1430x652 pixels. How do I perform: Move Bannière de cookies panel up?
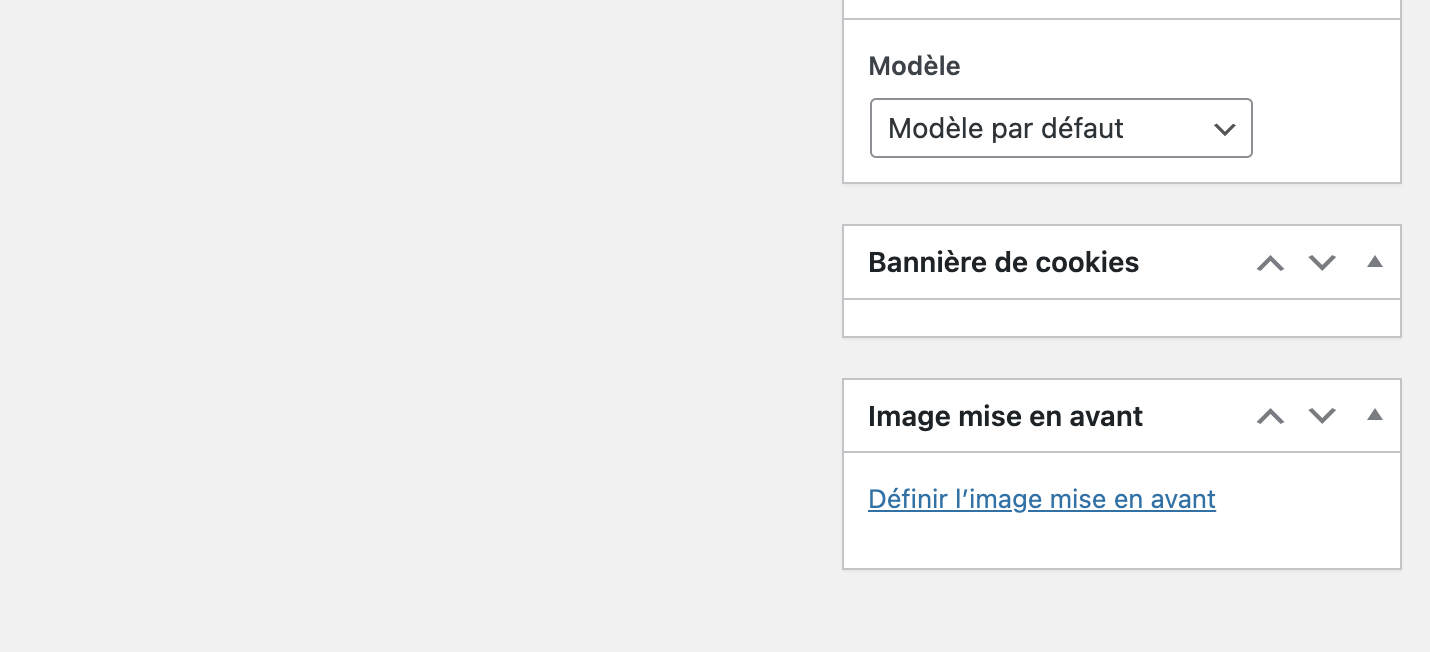click(x=1270, y=263)
